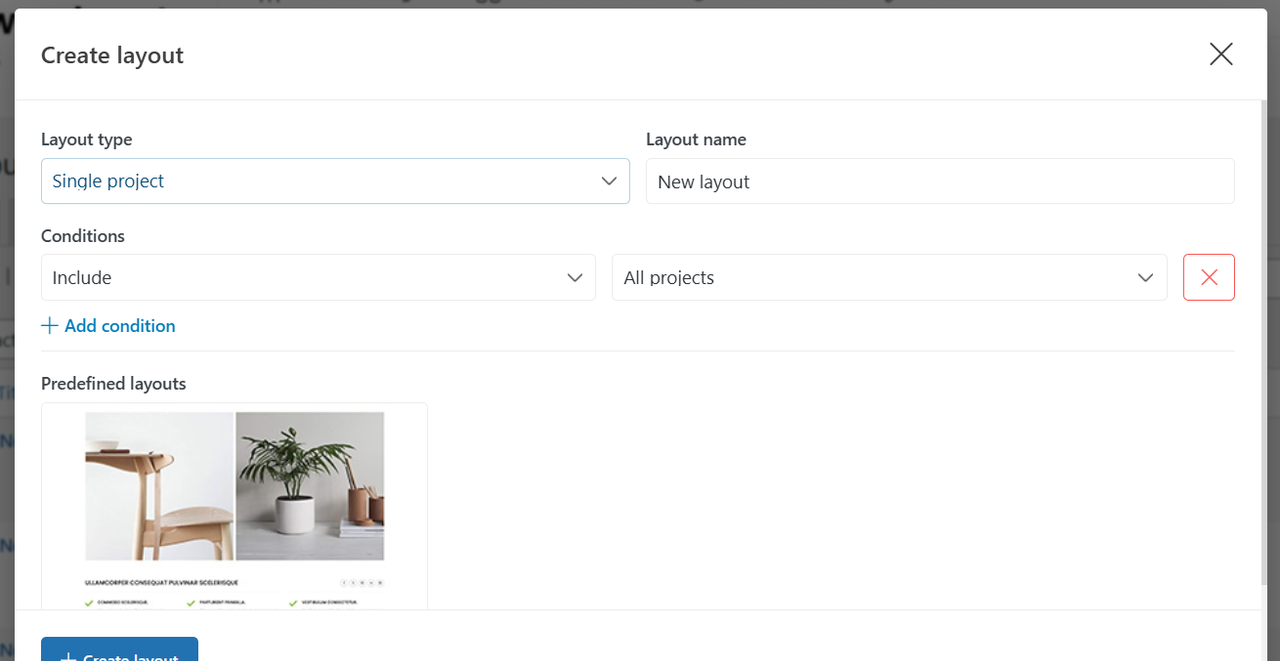This screenshot has width=1280, height=661.
Task: Select the predefined layout thumbnail
Action: tap(234, 506)
